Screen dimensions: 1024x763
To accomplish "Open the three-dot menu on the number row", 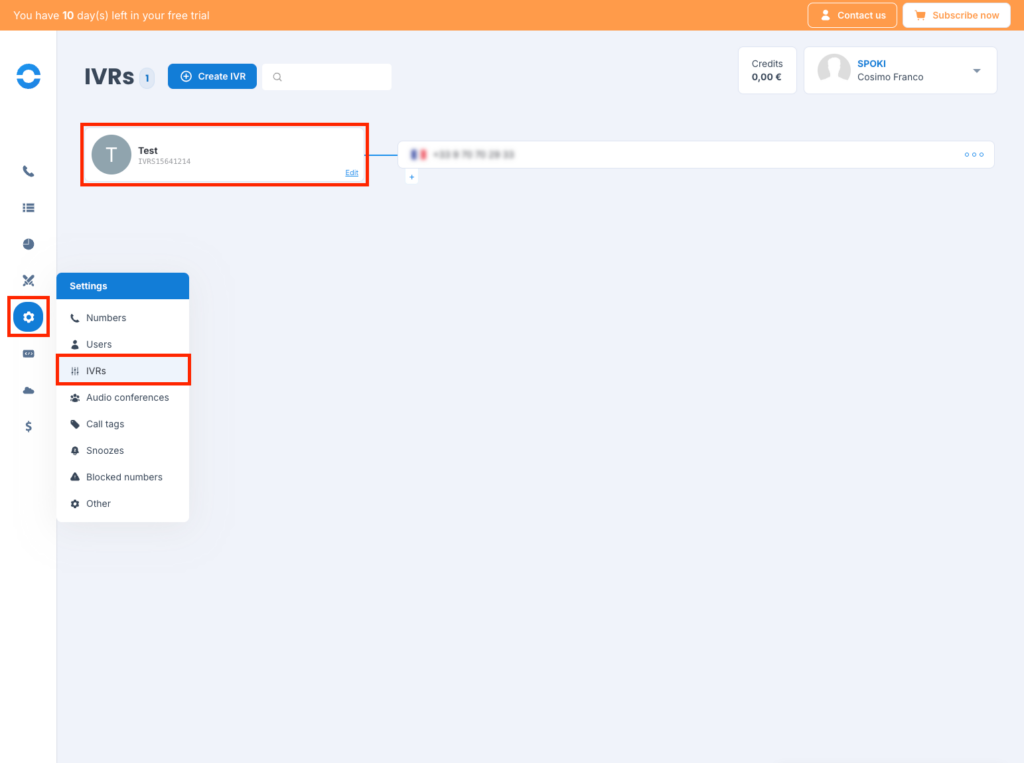I will coord(974,155).
